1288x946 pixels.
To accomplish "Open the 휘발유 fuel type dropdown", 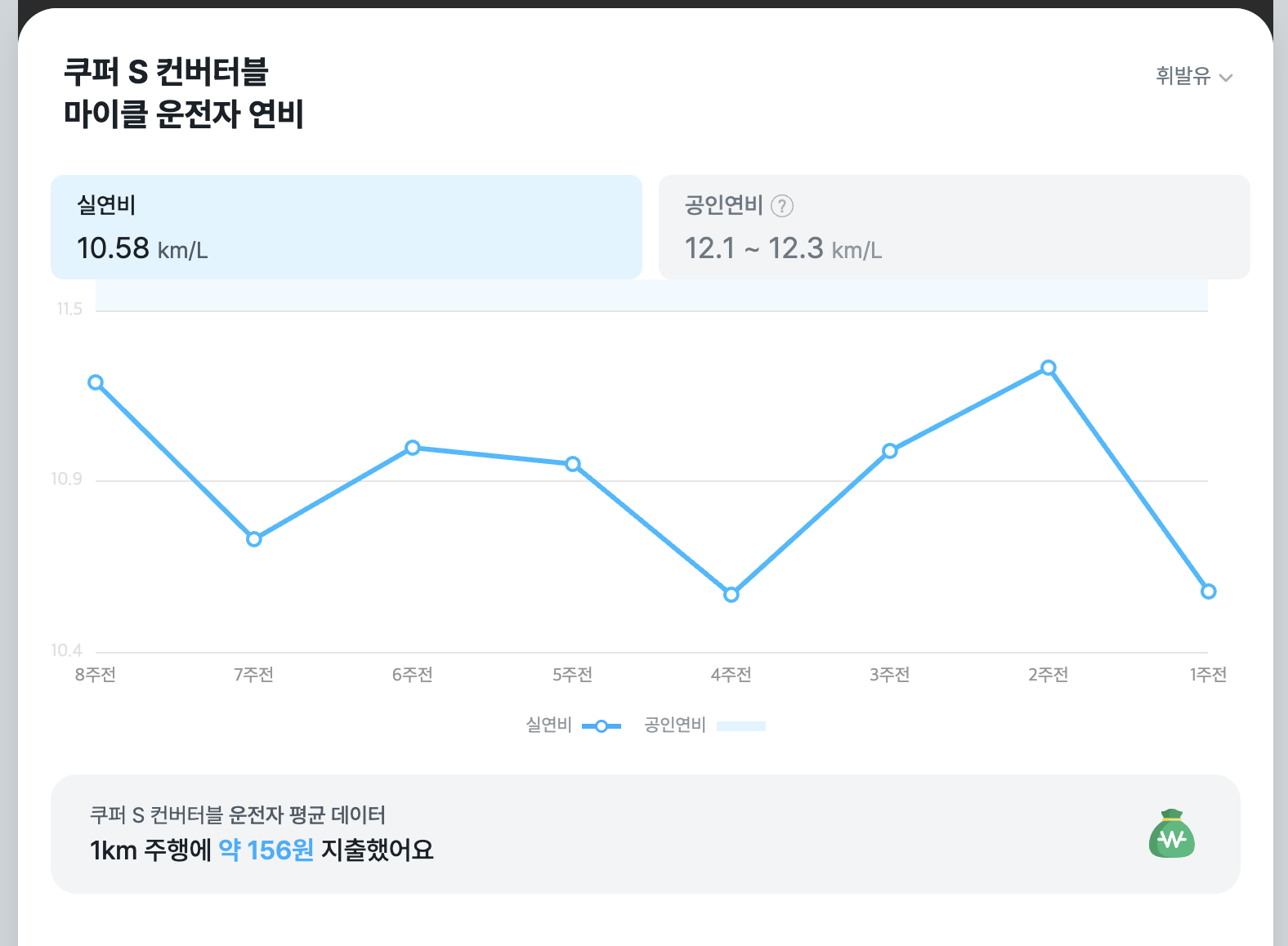I will click(1194, 77).
